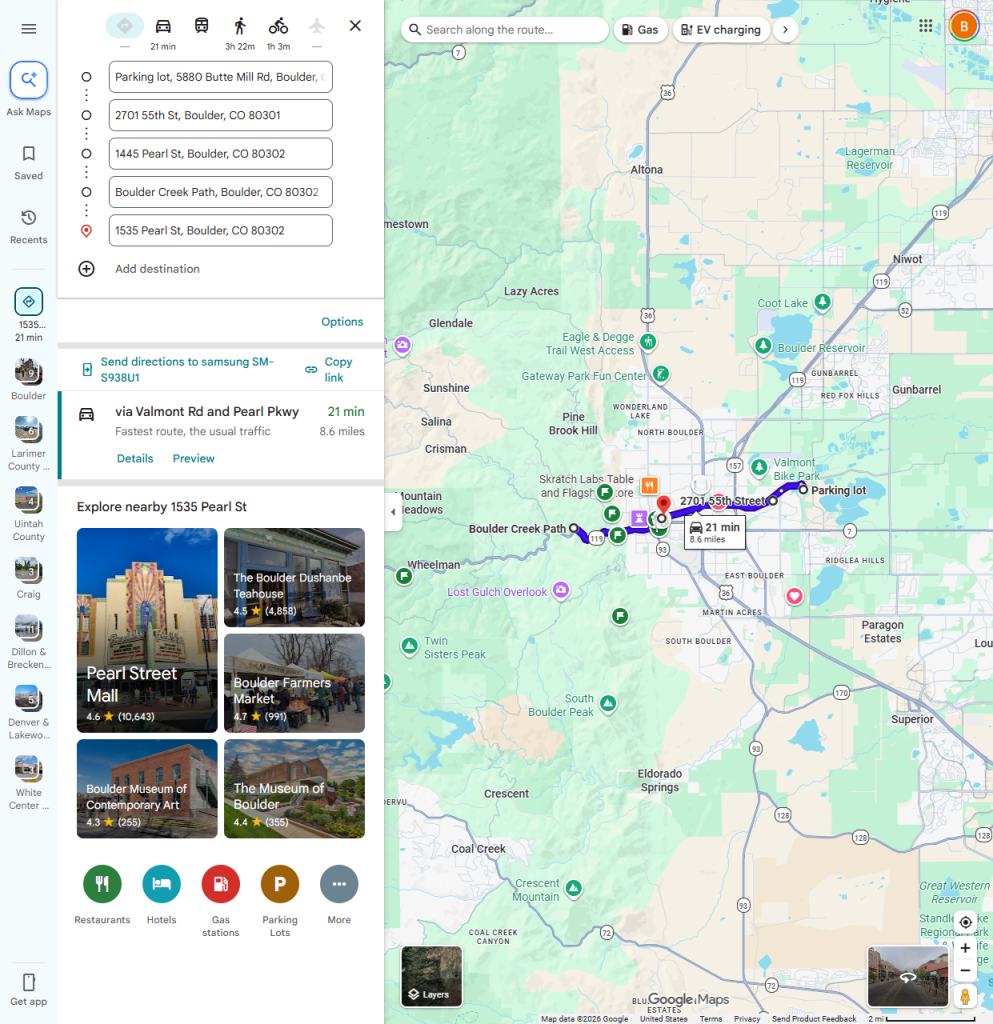Click Coot Lake park marker
The height and width of the screenshot is (1024, 993).
point(823,302)
